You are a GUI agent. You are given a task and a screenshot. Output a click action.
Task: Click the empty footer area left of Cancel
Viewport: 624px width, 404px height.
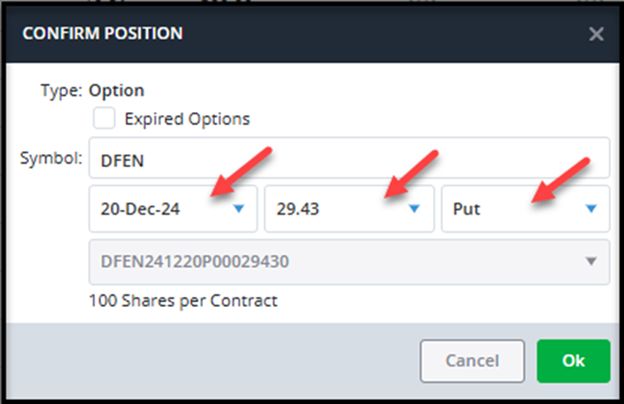click(x=200, y=361)
